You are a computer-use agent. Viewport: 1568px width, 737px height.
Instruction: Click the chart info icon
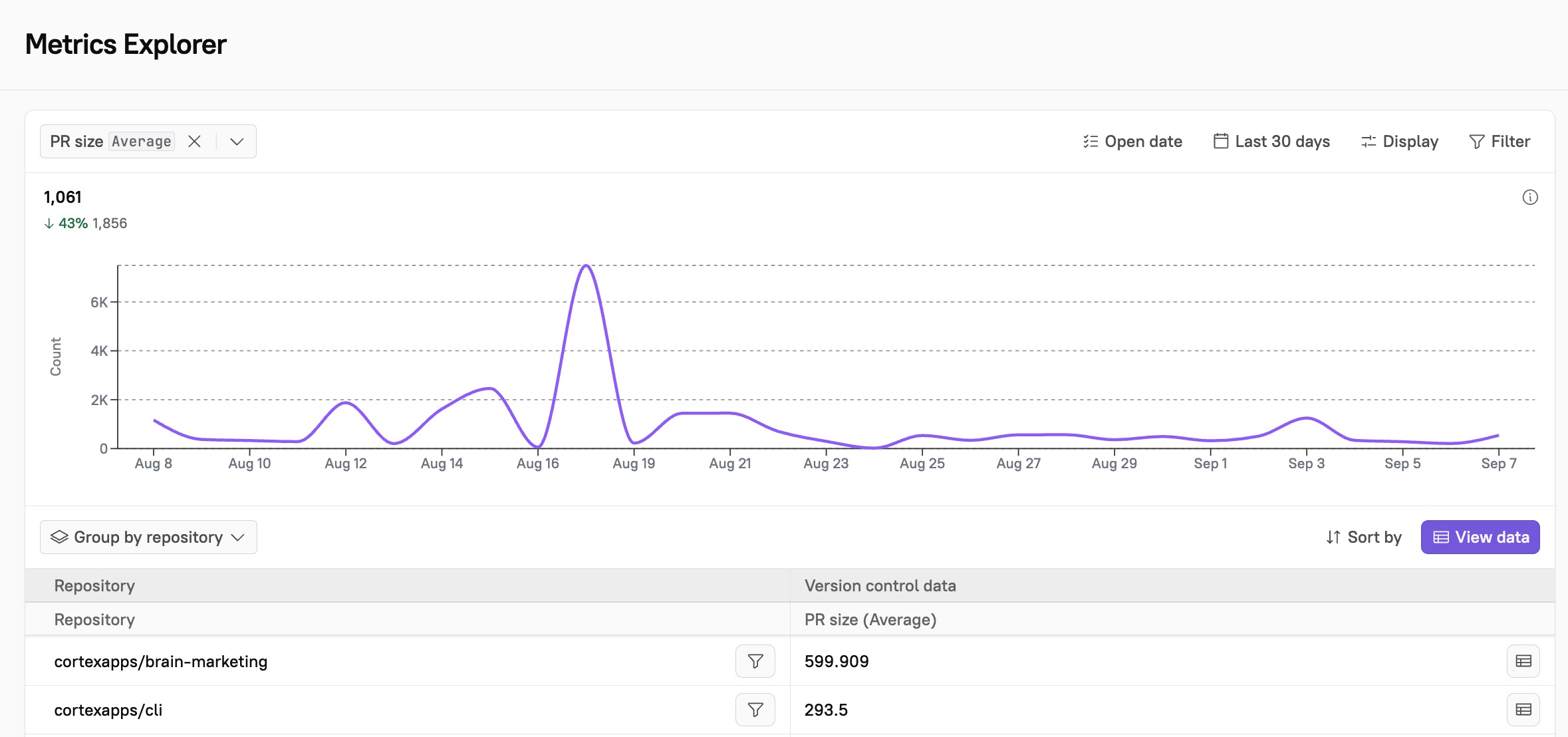point(1531,197)
